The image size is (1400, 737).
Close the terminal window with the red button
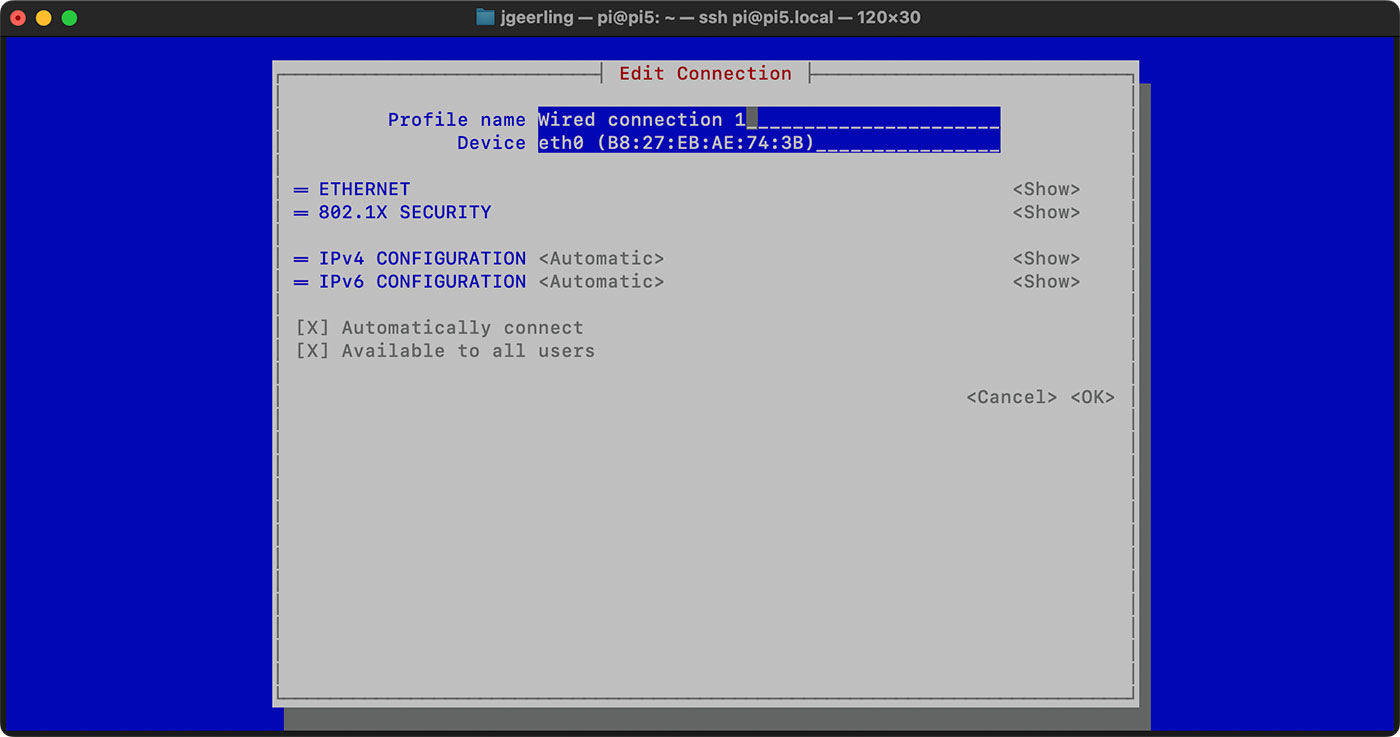coord(18,18)
